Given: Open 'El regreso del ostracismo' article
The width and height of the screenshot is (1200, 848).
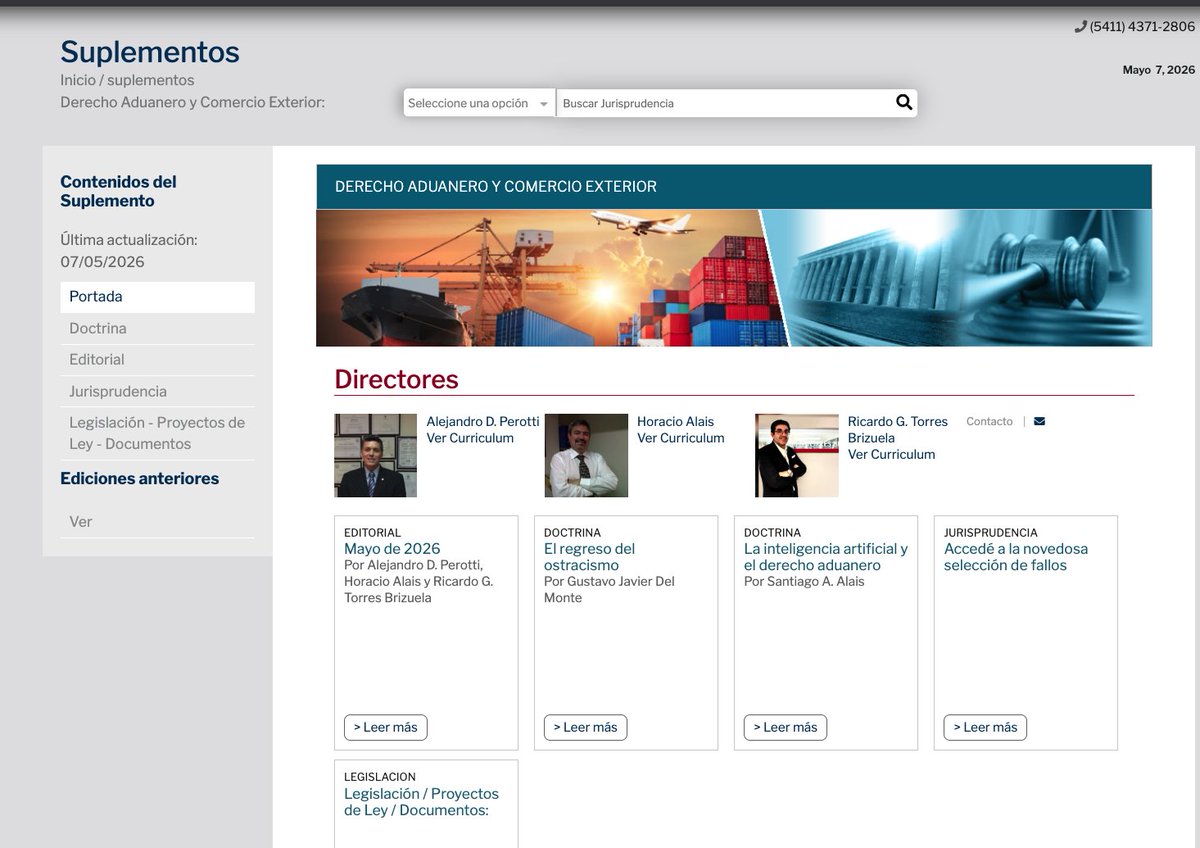Looking at the screenshot, I should pyautogui.click(x=590, y=557).
